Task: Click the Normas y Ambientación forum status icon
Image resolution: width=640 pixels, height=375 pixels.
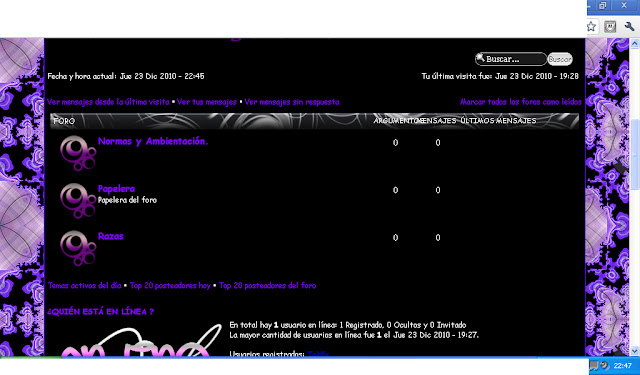Action: pos(78,153)
